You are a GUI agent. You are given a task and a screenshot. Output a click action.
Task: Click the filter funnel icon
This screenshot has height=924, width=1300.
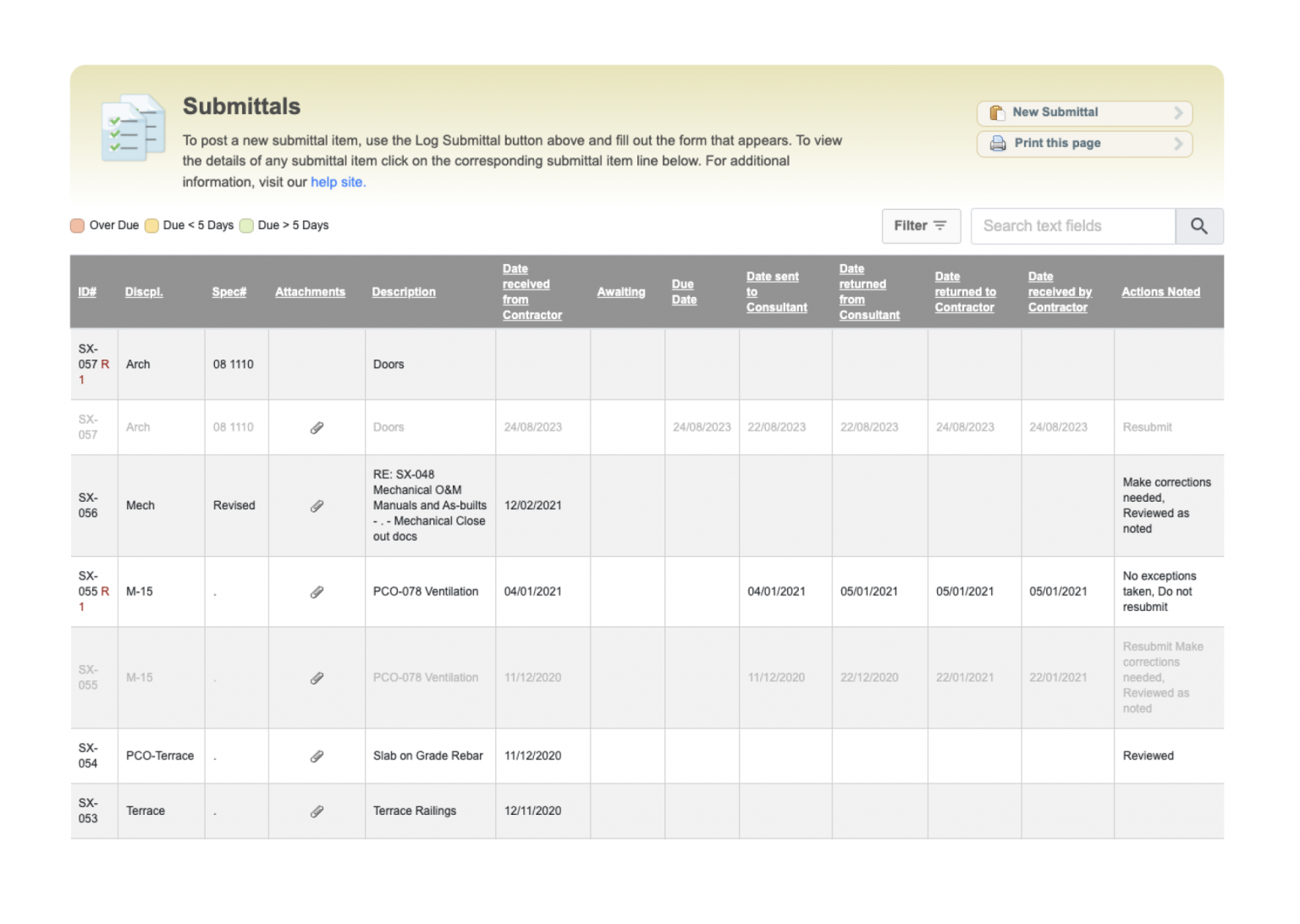point(939,226)
